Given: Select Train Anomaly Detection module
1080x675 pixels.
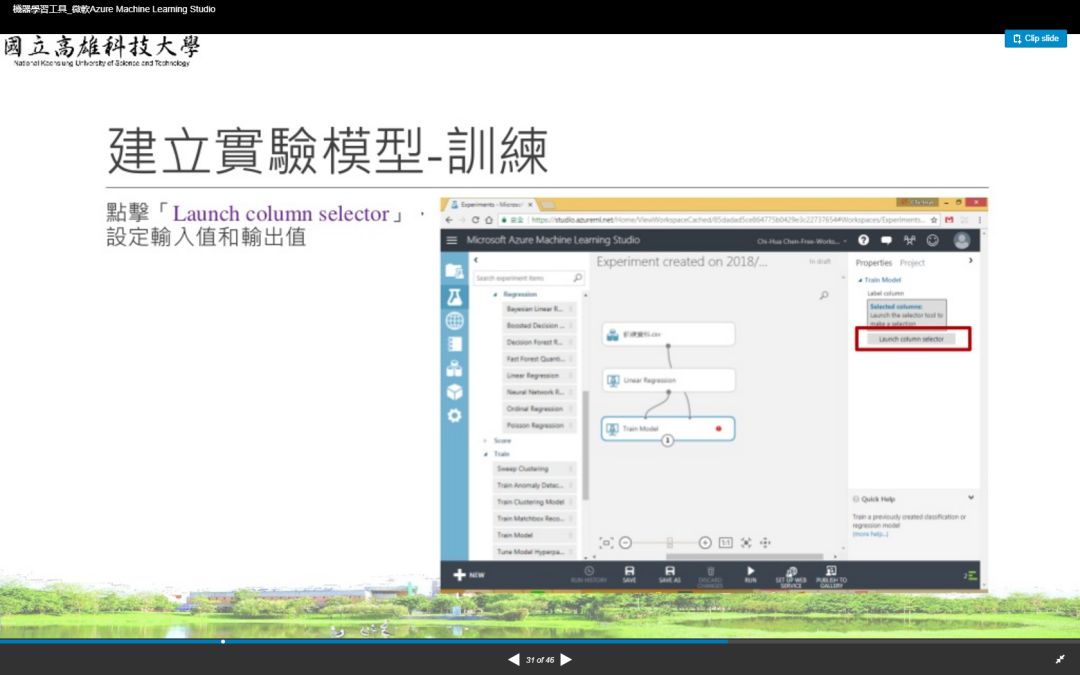Looking at the screenshot, I should [x=535, y=485].
